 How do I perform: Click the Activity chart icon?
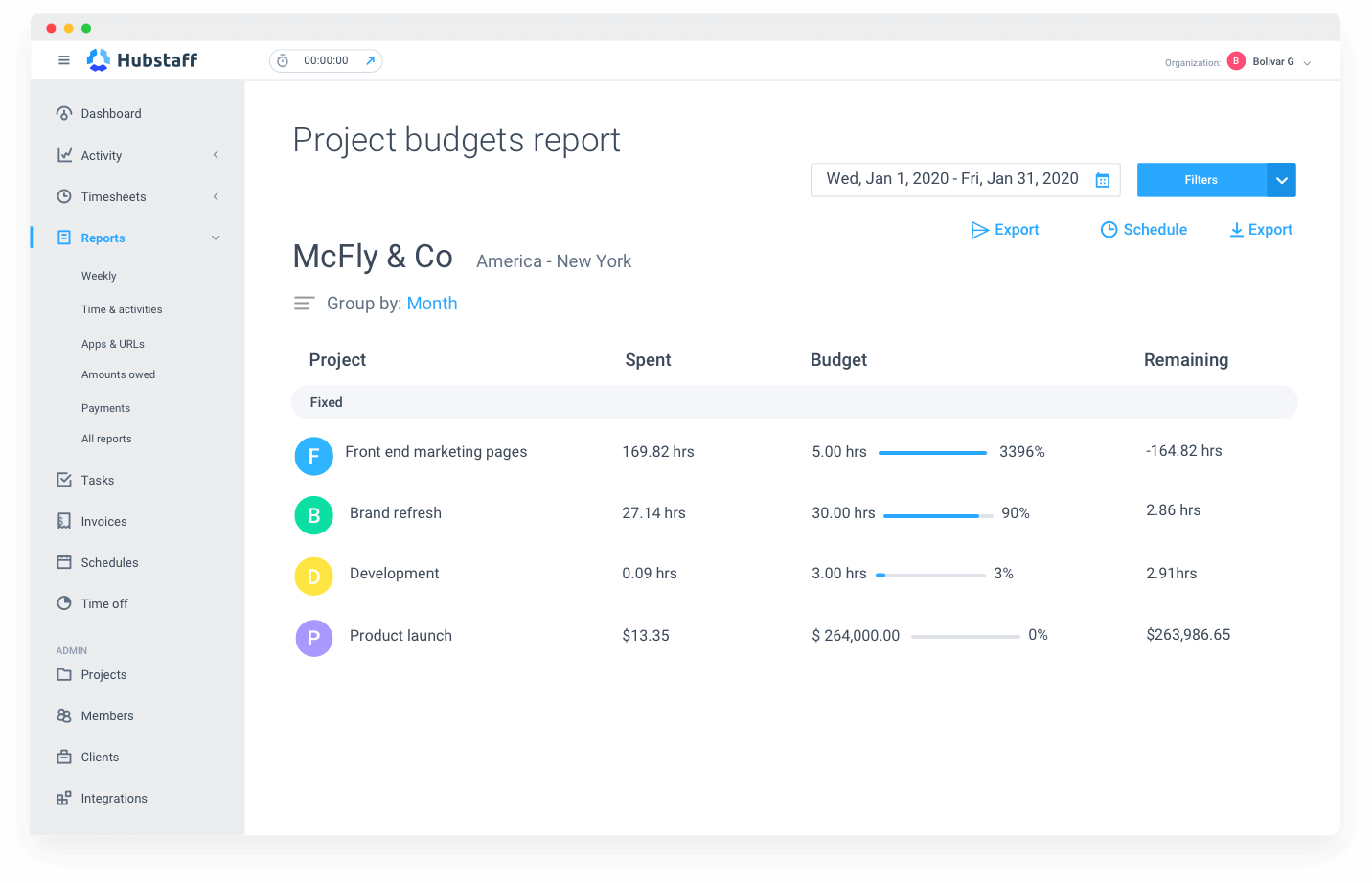pos(64,155)
